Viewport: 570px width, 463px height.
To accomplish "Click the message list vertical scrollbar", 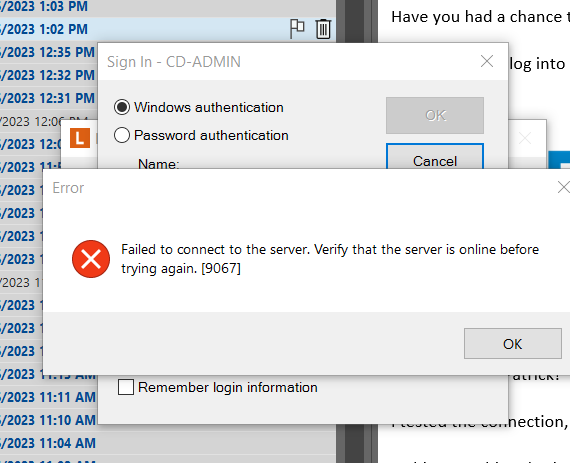I will [x=341, y=232].
